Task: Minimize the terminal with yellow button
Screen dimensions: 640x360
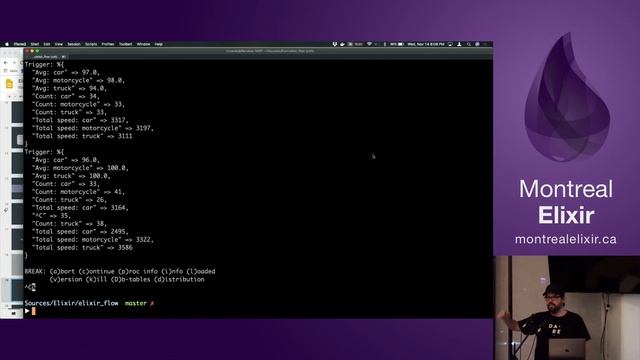Action: [32, 51]
